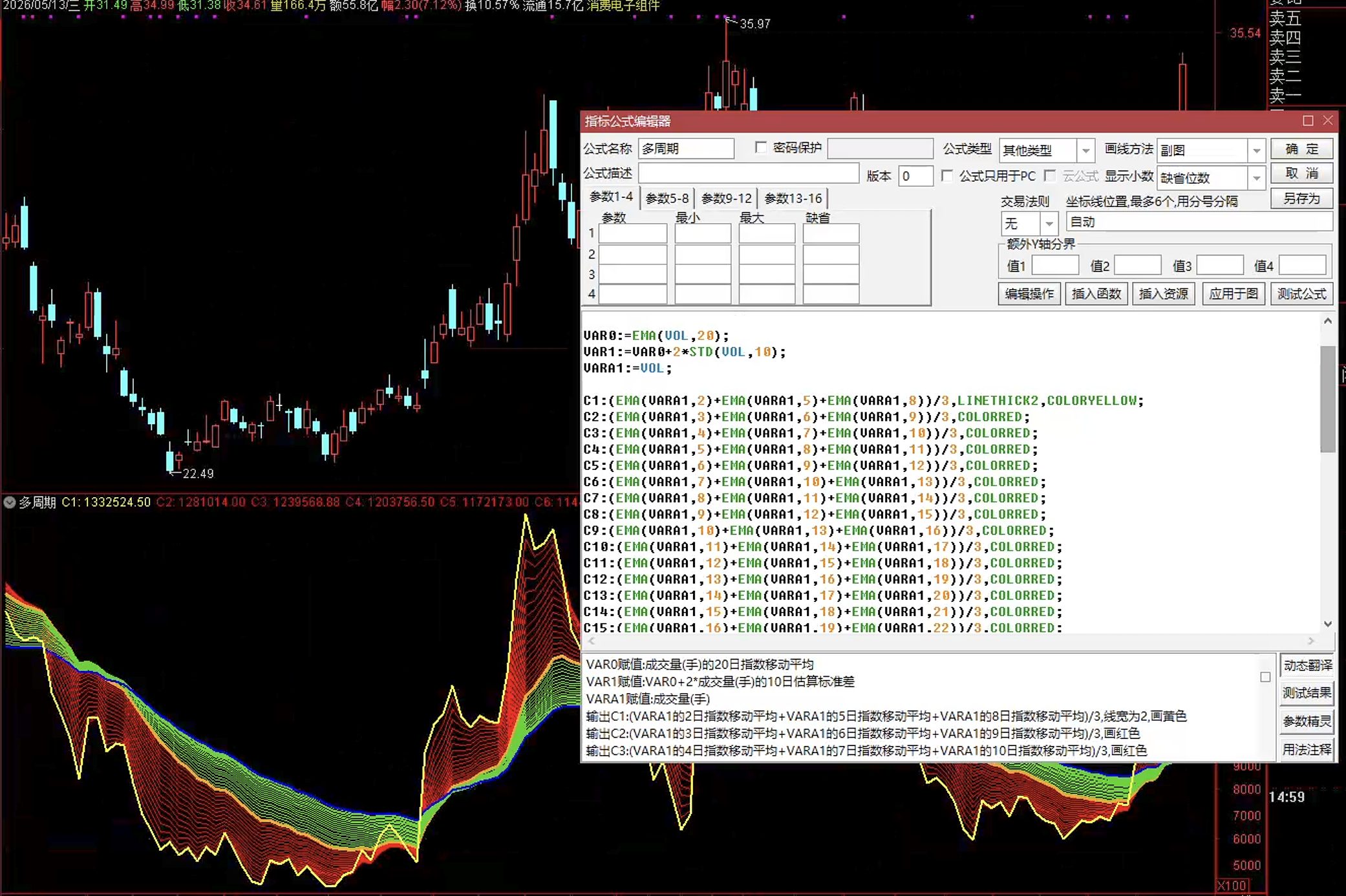1346x896 pixels.
Task: Click the code editor scroll-up arrow
Action: point(1327,321)
